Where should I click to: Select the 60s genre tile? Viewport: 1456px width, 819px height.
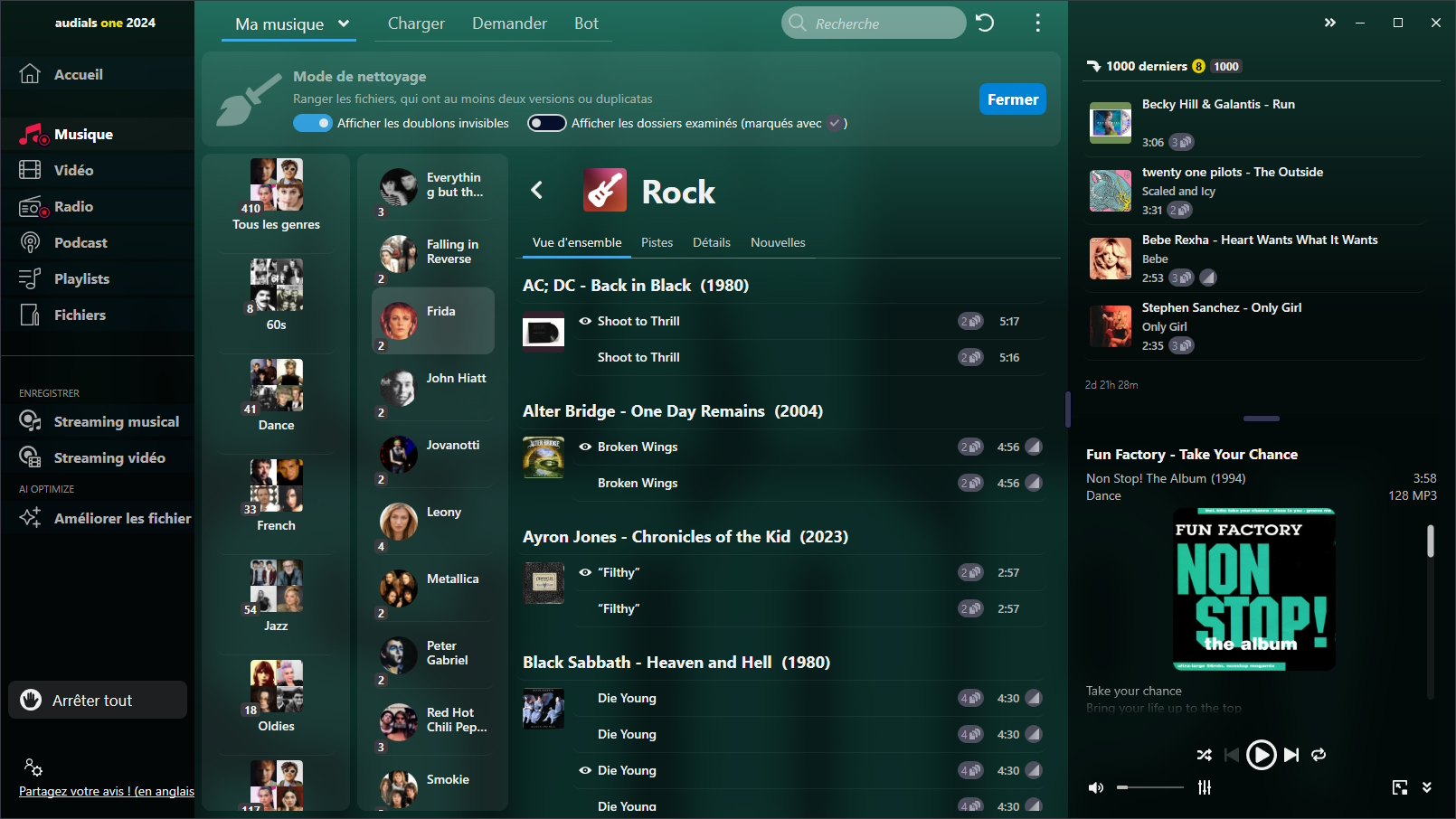(x=276, y=296)
